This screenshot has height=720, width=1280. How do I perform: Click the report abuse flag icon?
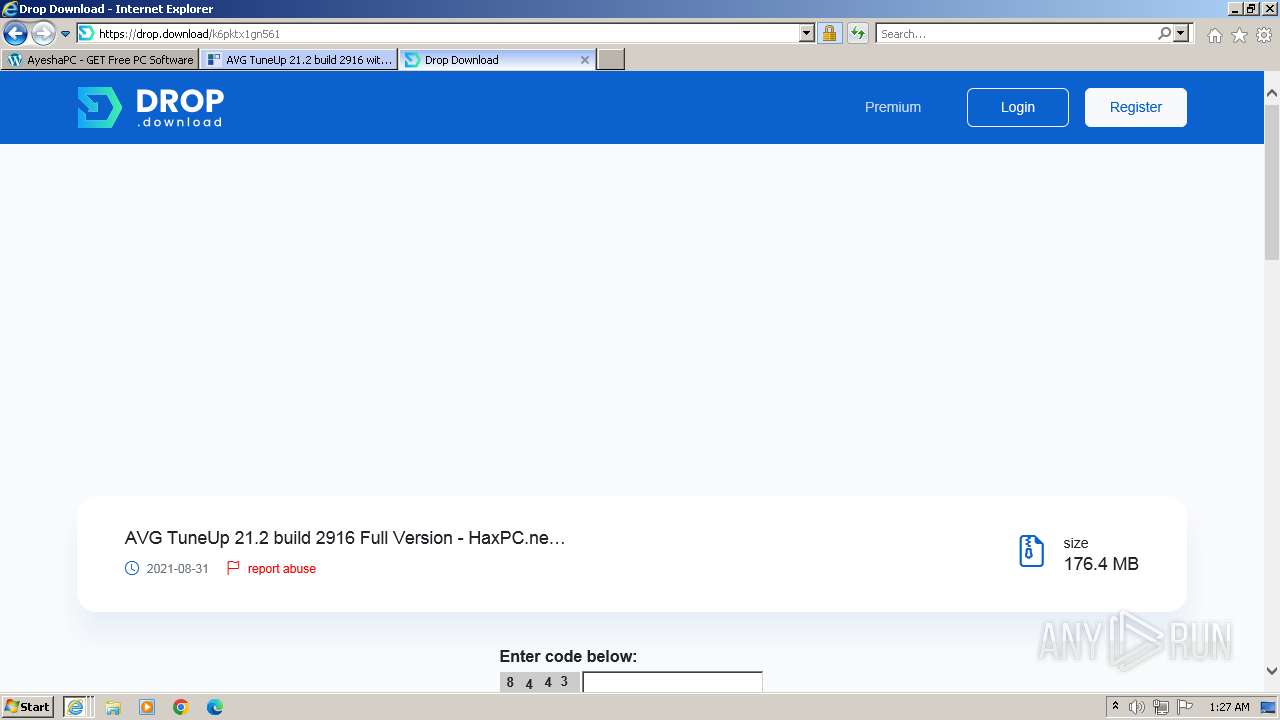click(233, 568)
